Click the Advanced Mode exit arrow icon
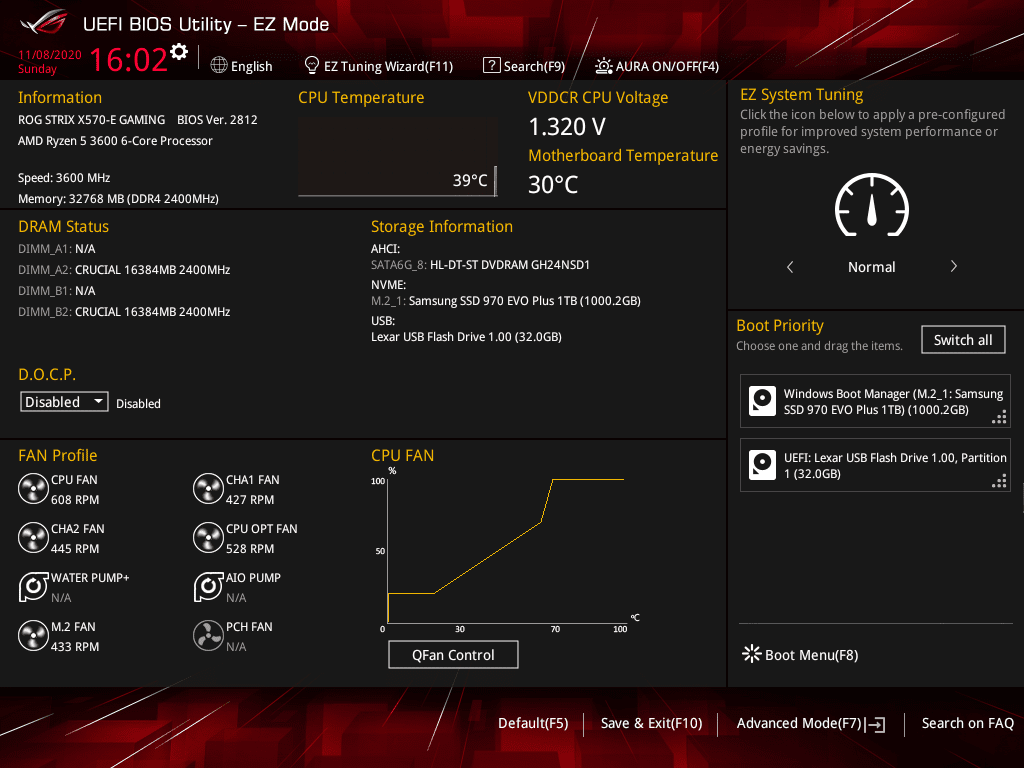 pyautogui.click(x=875, y=724)
